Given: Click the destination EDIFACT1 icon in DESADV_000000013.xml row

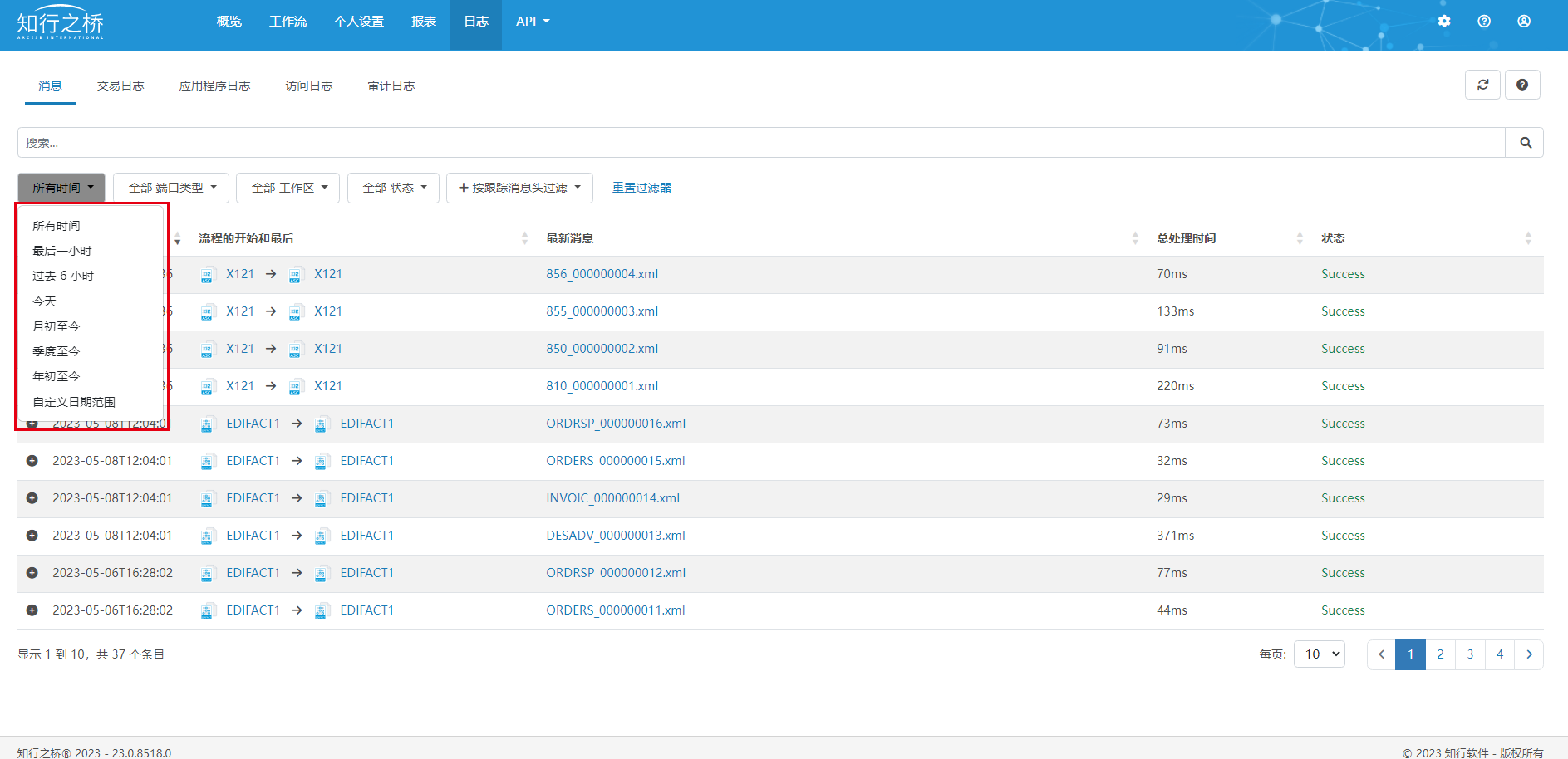Looking at the screenshot, I should pyautogui.click(x=322, y=536).
